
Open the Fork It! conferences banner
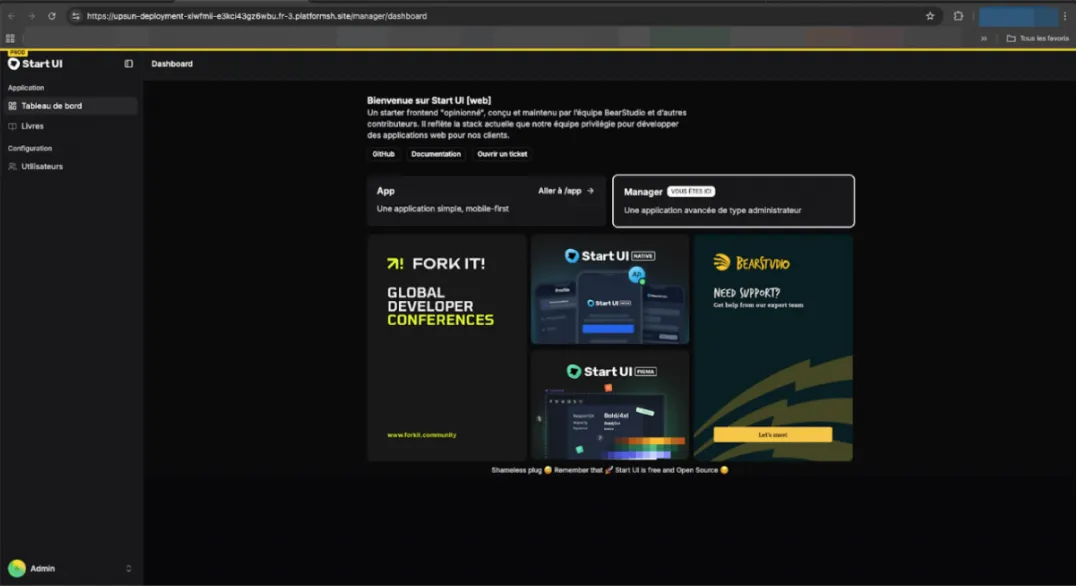[446, 347]
